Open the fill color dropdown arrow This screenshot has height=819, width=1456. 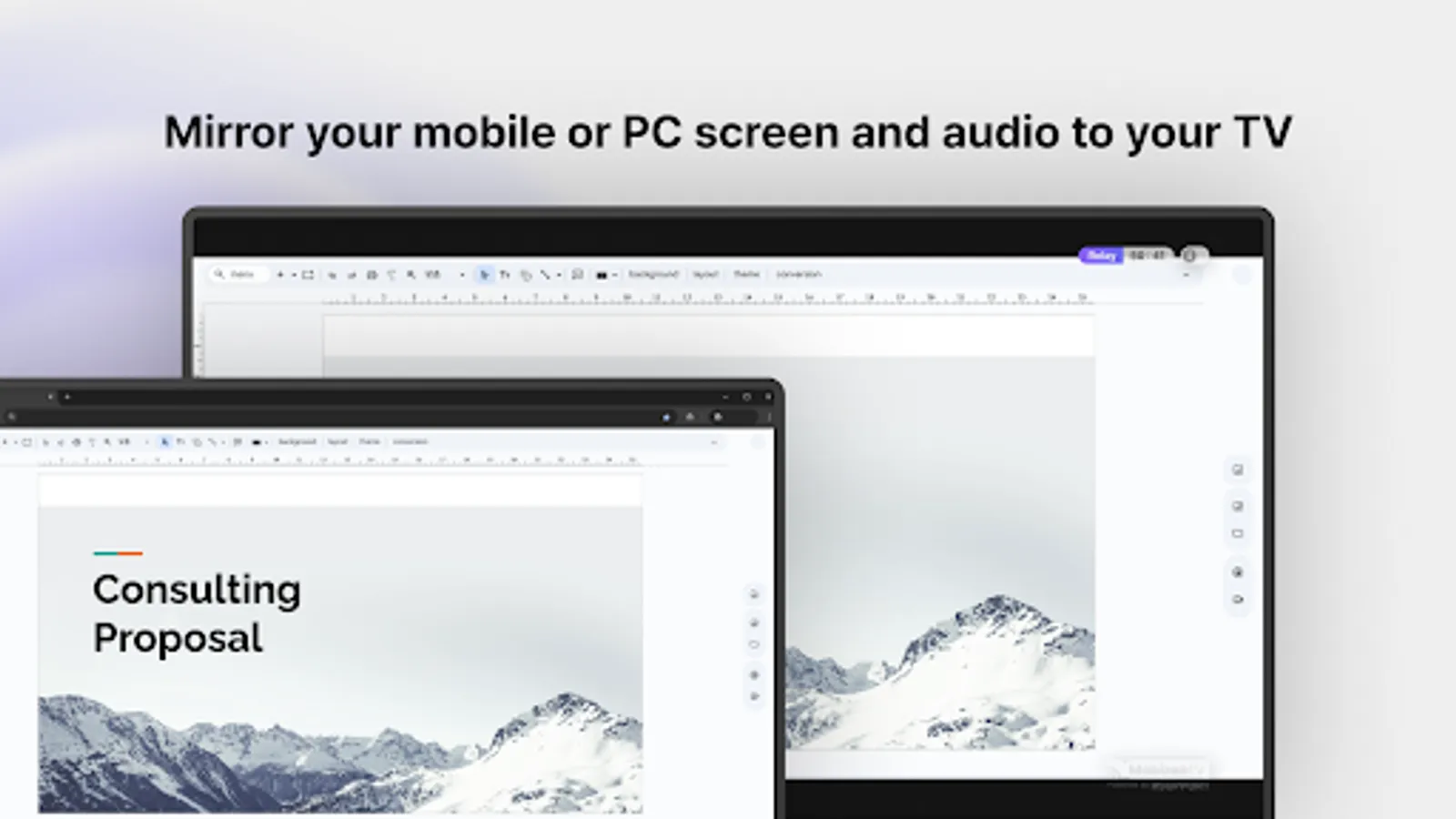[615, 274]
